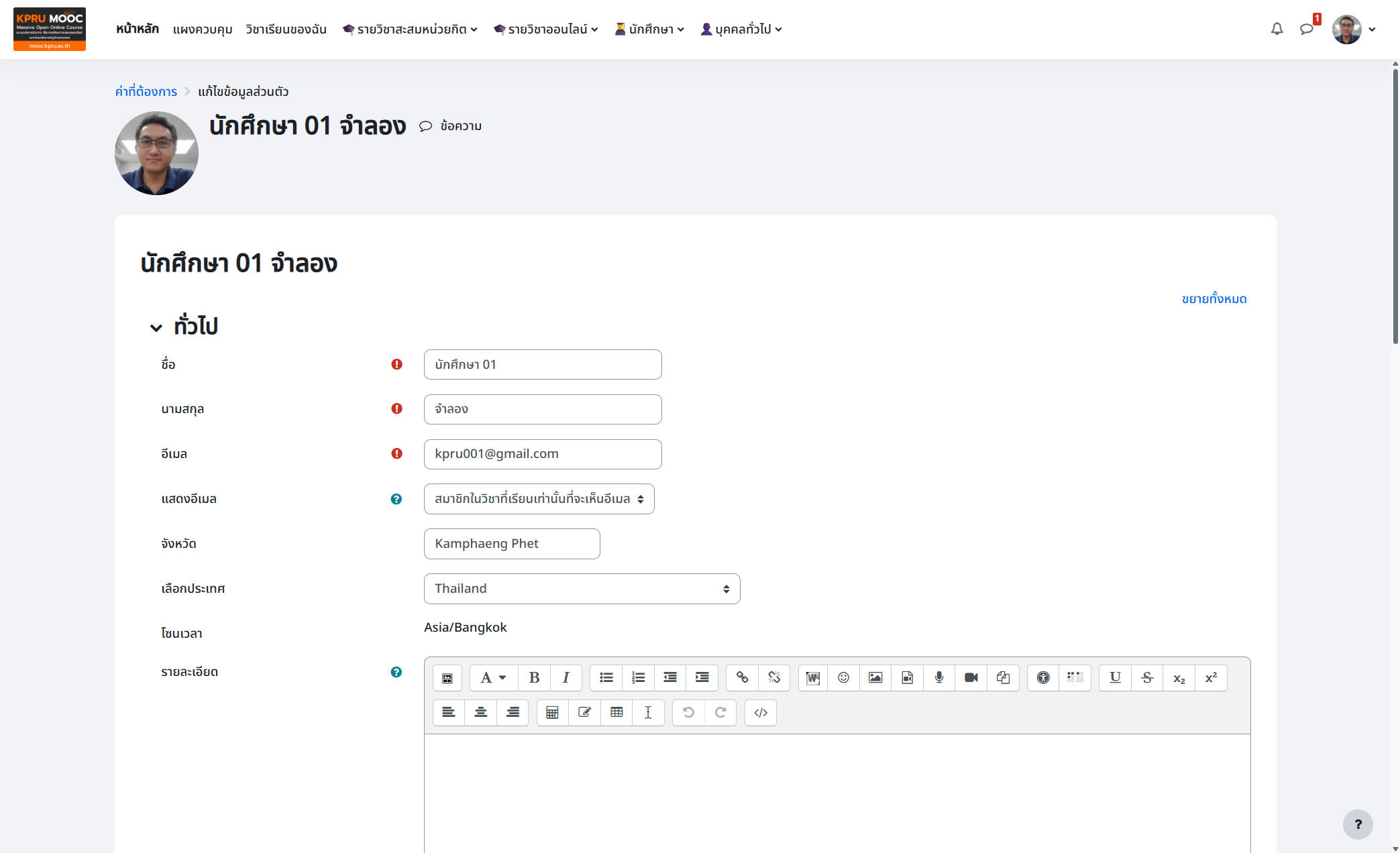Insert an unordered bullet list
The width and height of the screenshot is (1400, 853).
(x=606, y=678)
